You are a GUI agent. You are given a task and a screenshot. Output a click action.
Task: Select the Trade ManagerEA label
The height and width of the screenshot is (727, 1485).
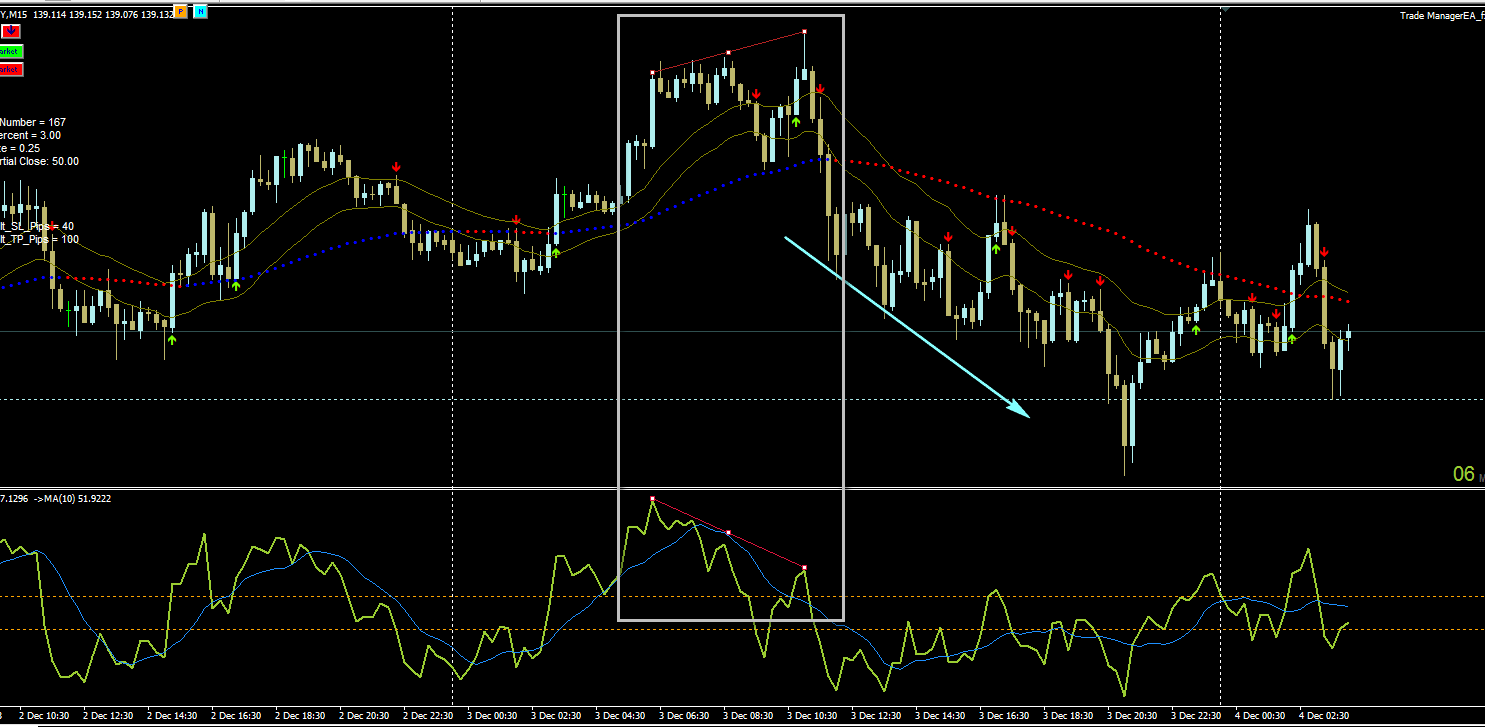(1440, 14)
